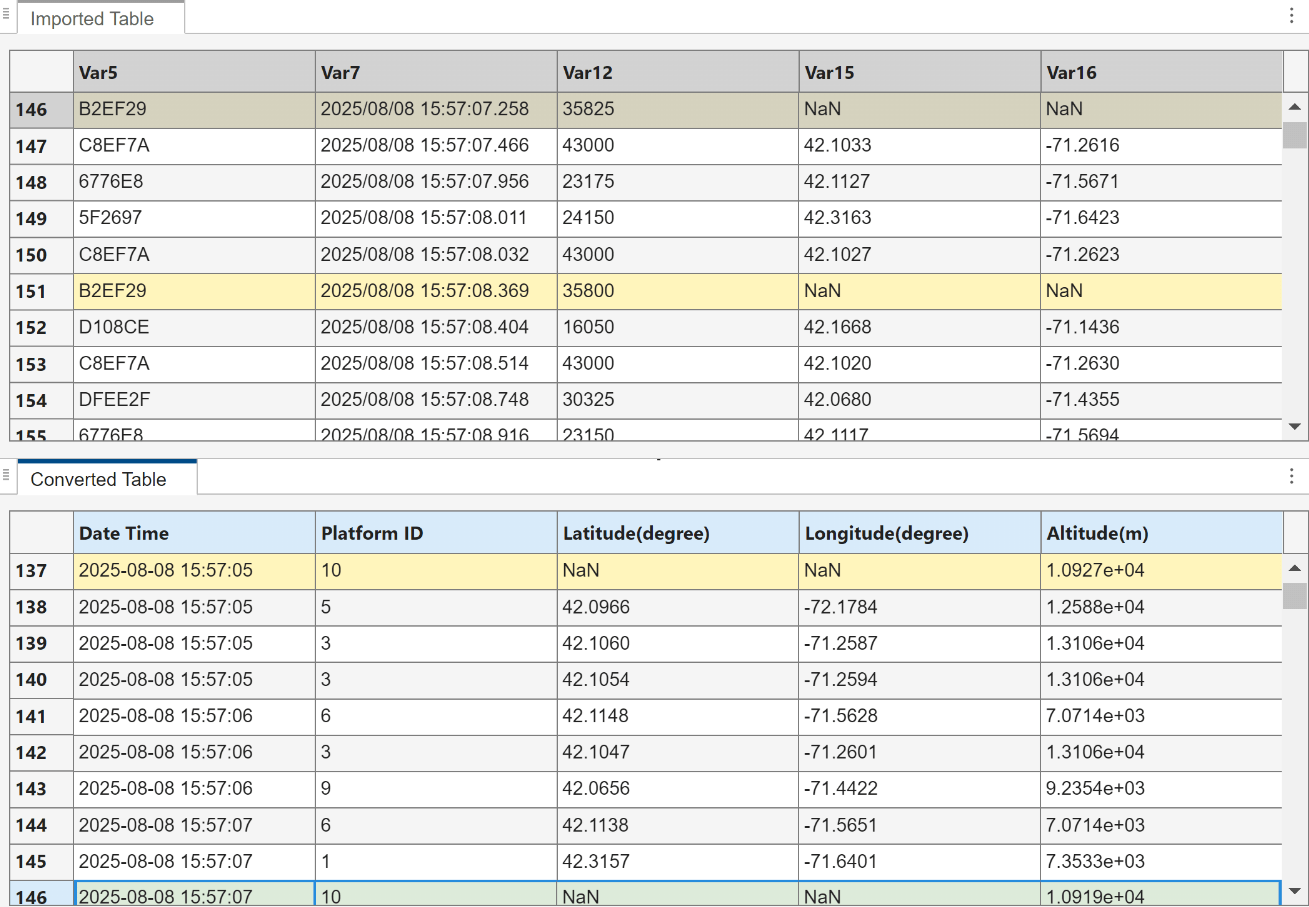Select row 151 header in Imported Table
Image resolution: width=1309 pixels, height=907 pixels.
point(32,291)
